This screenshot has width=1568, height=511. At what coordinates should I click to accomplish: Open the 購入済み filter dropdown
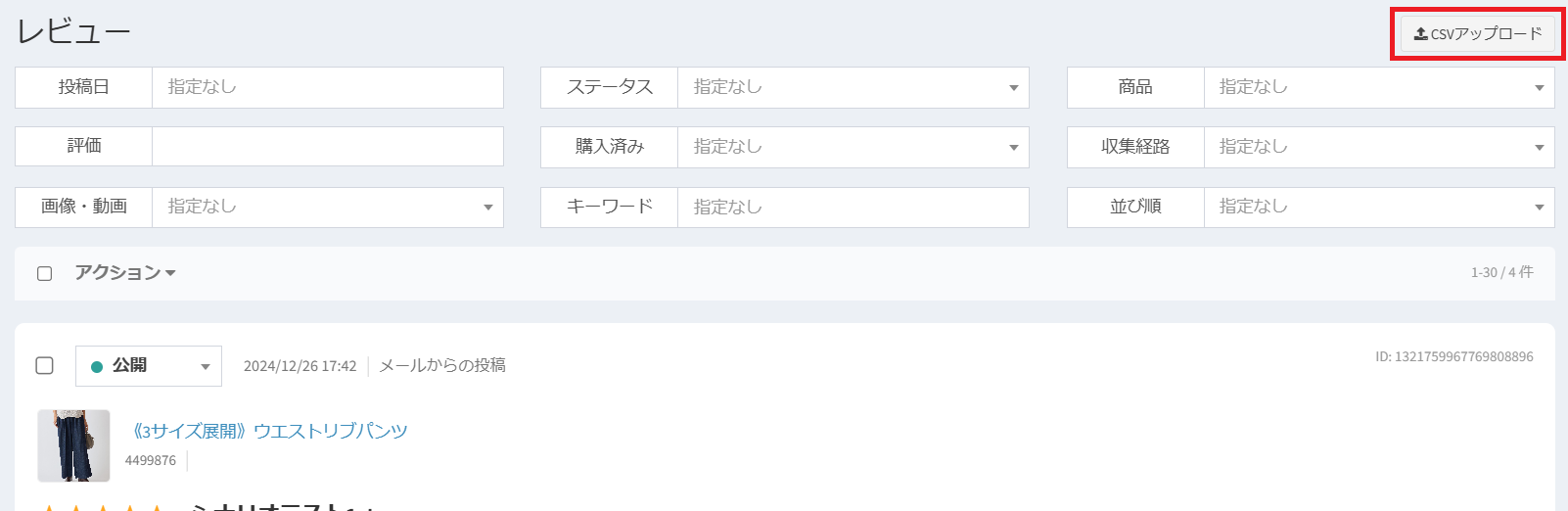[853, 147]
